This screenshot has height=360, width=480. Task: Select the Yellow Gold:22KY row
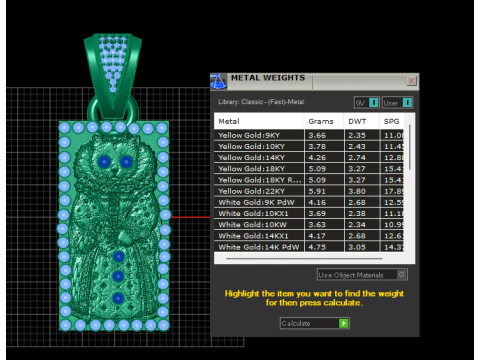[x=309, y=191]
